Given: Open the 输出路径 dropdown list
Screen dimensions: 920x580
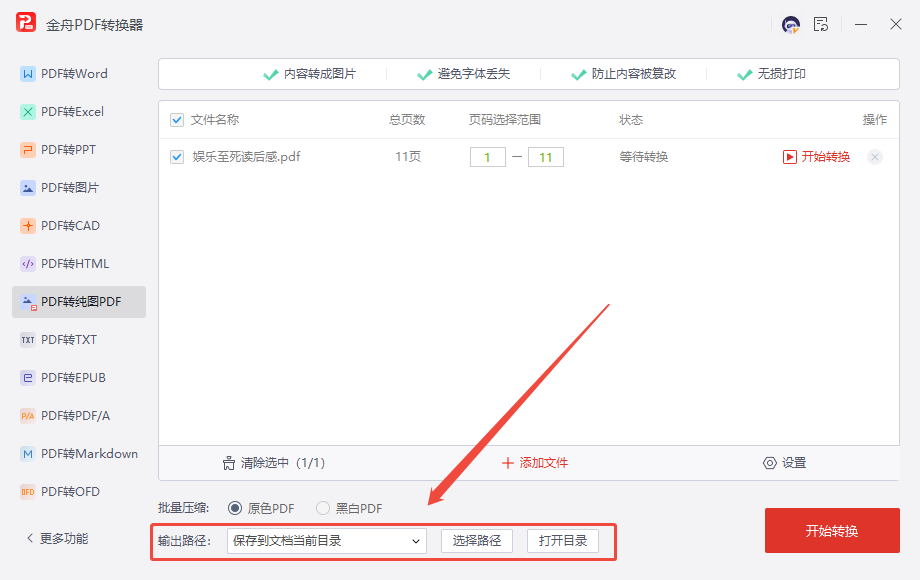Looking at the screenshot, I should pos(327,541).
